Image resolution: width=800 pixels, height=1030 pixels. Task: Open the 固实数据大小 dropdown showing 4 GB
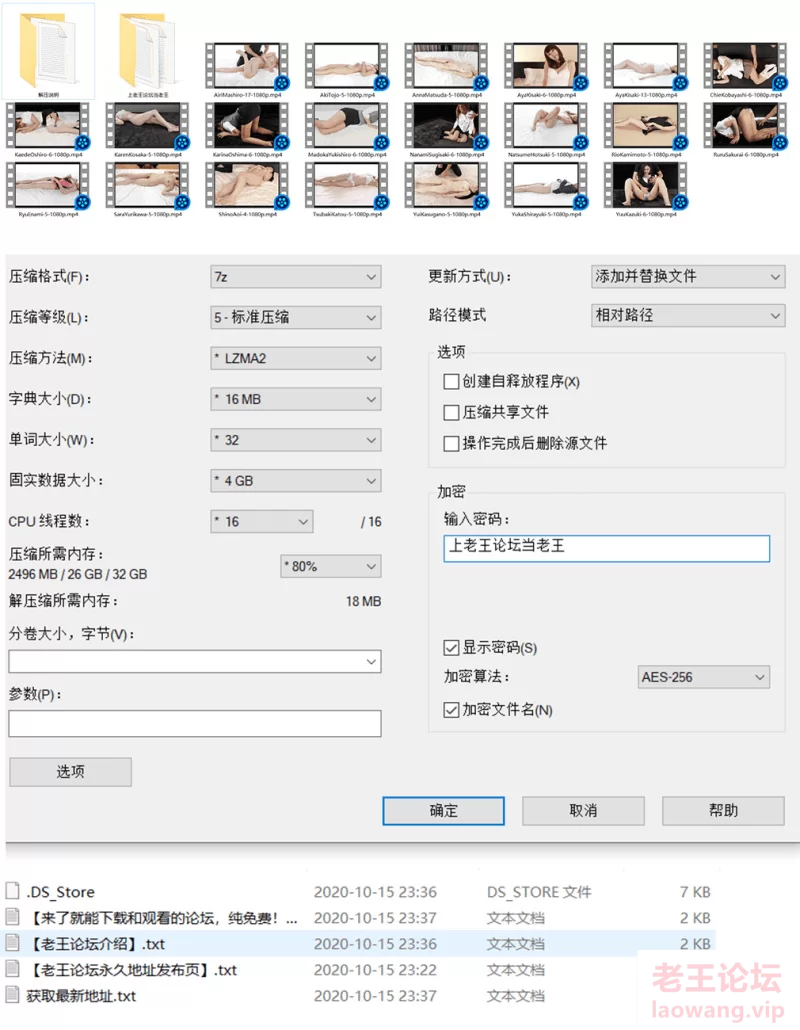[296, 481]
